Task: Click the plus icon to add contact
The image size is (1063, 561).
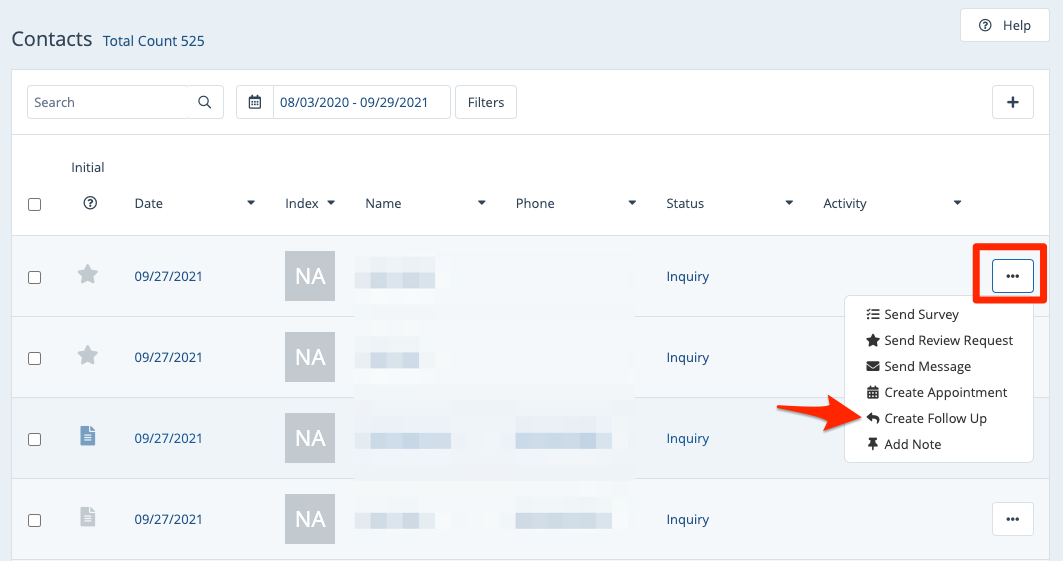Action: (x=1012, y=102)
